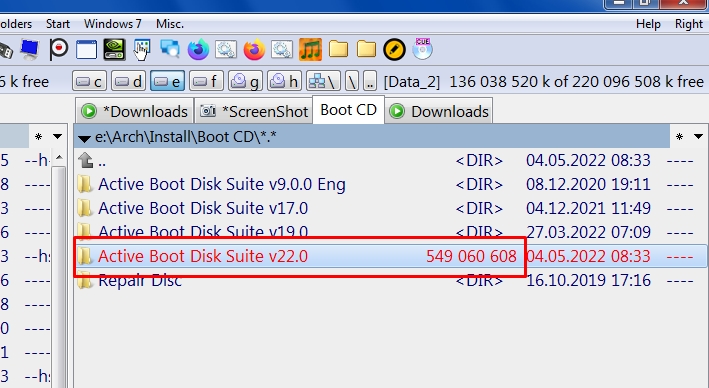The width and height of the screenshot is (709, 388).
Task: Launch the NVIDIA toolbar icon
Action: pos(114,49)
